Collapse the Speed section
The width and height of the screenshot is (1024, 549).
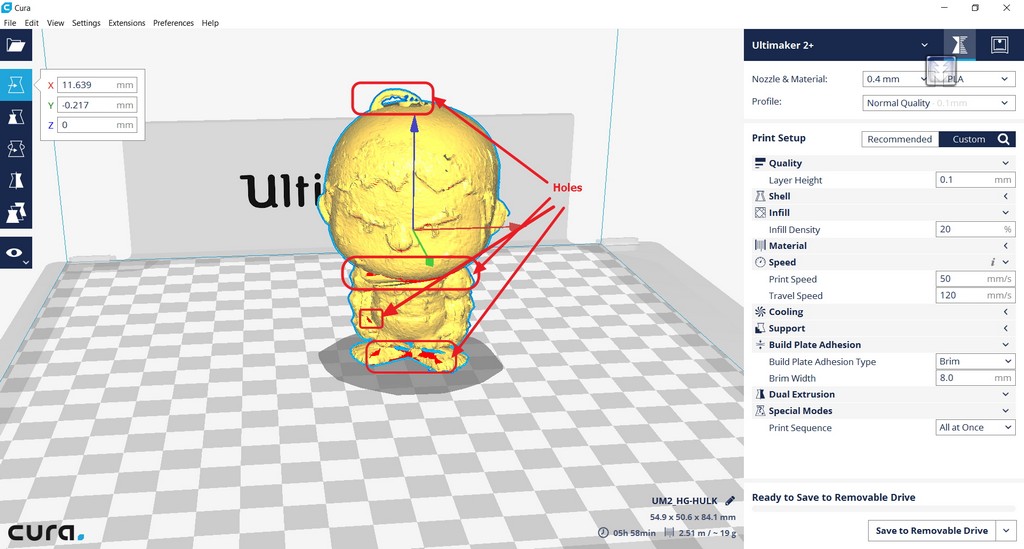point(1006,262)
